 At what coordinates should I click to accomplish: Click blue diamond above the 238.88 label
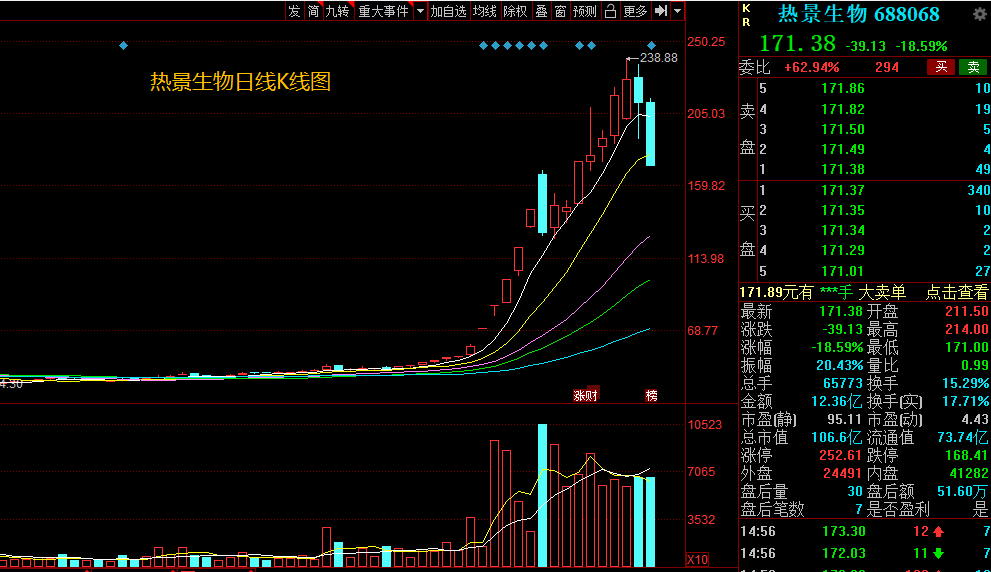(652, 46)
